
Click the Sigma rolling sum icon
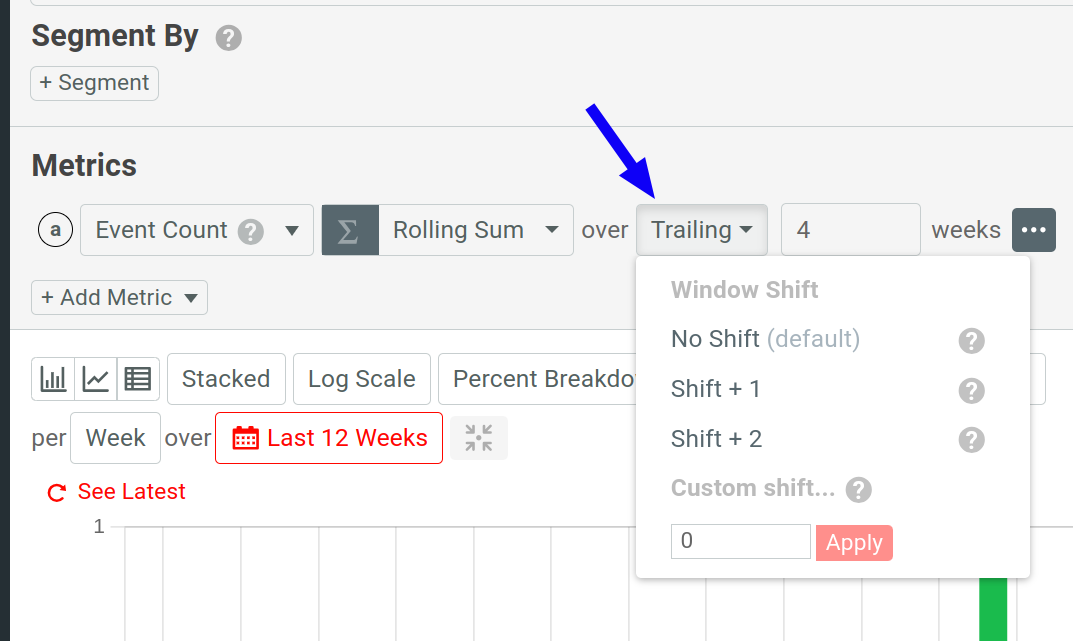350,229
